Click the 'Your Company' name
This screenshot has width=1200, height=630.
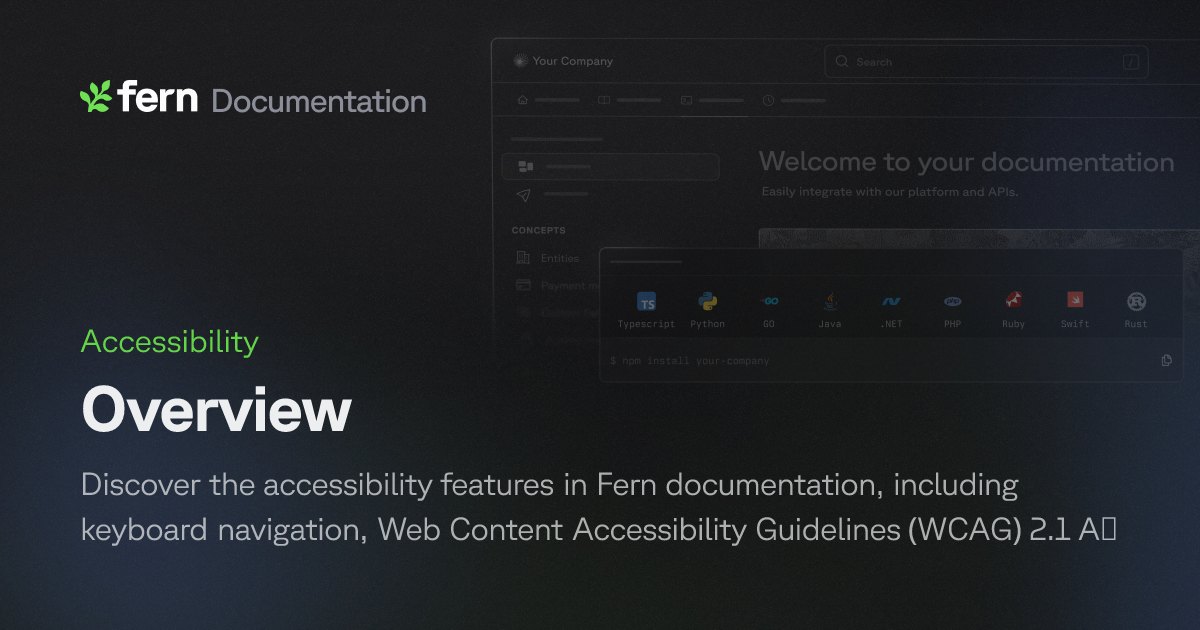[573, 61]
